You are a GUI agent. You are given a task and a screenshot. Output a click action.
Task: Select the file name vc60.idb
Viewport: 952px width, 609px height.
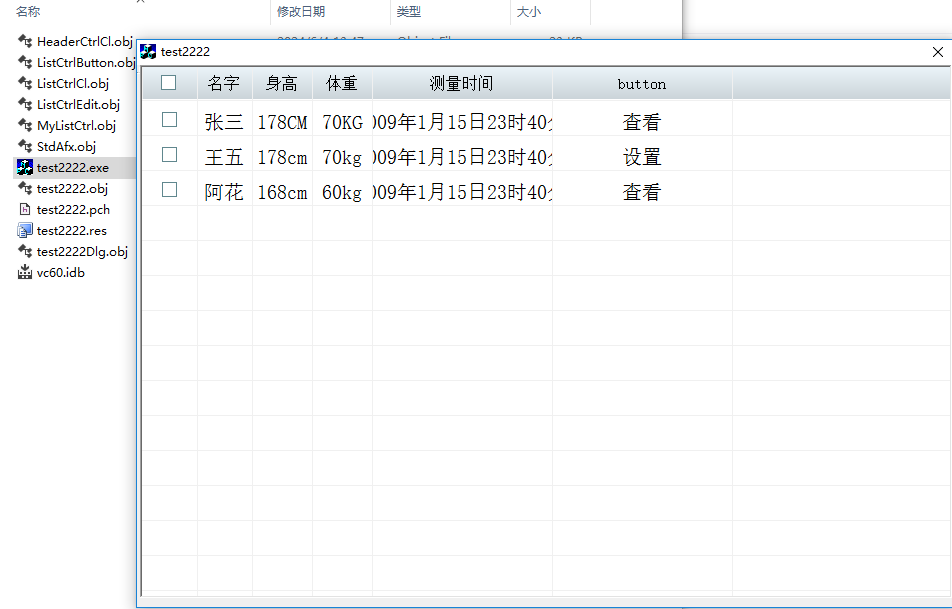coord(61,273)
